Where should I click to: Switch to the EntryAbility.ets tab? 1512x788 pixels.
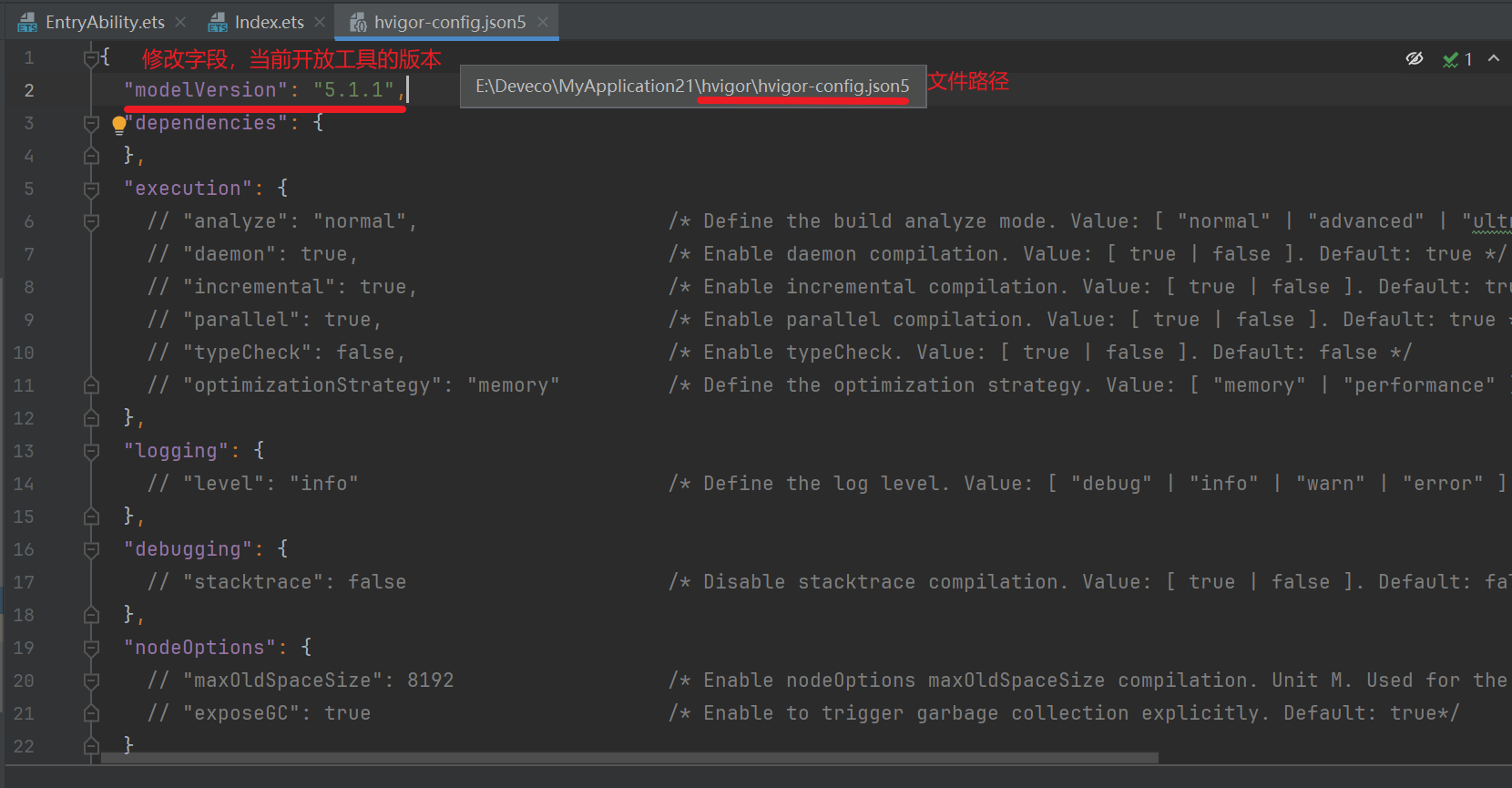coord(105,22)
